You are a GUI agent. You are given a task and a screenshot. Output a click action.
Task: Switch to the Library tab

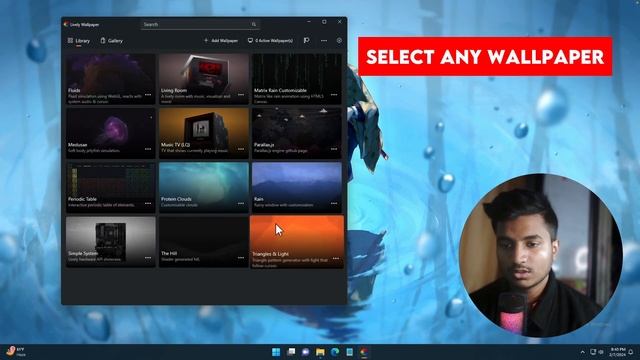tap(79, 40)
